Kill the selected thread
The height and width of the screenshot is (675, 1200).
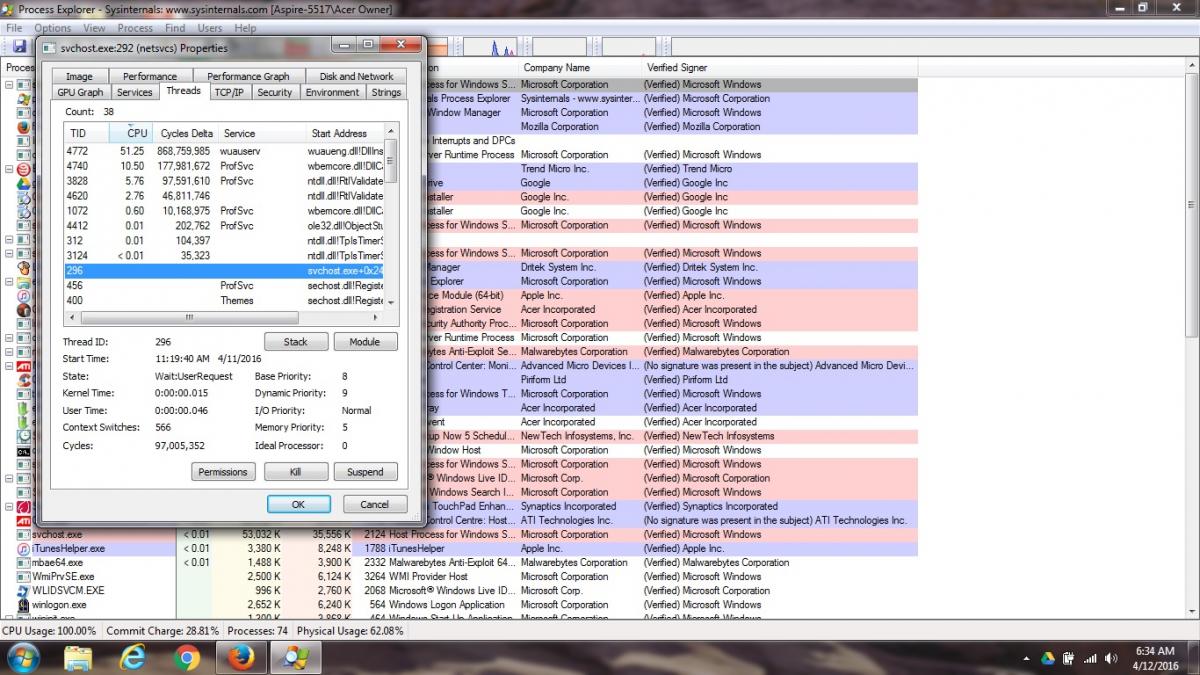pos(296,472)
